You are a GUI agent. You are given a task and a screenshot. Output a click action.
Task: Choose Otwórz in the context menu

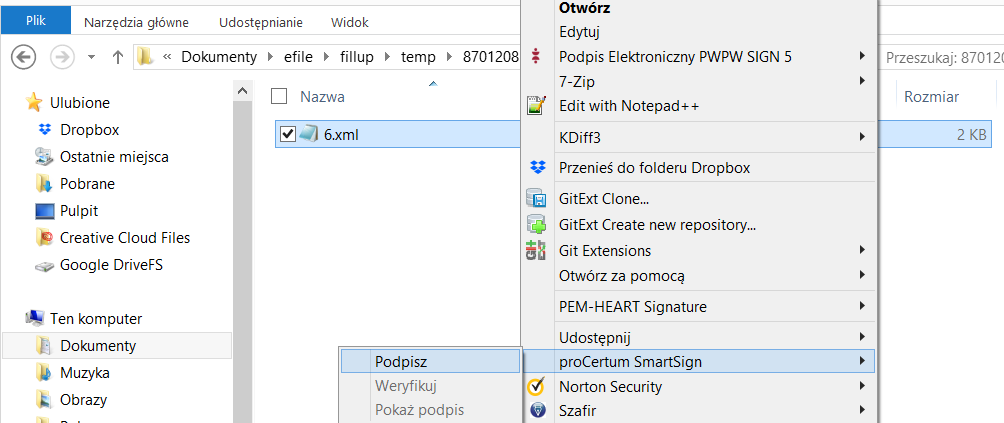click(585, 8)
